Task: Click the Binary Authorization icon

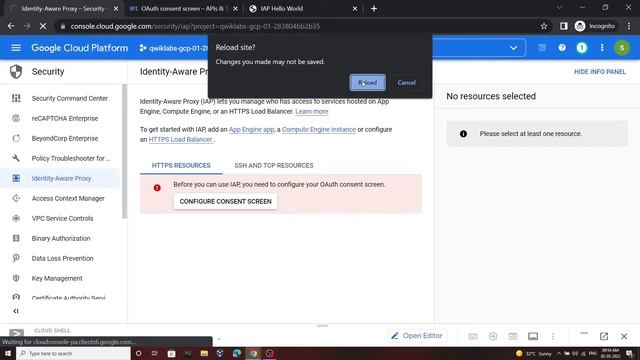Action: click(16, 238)
